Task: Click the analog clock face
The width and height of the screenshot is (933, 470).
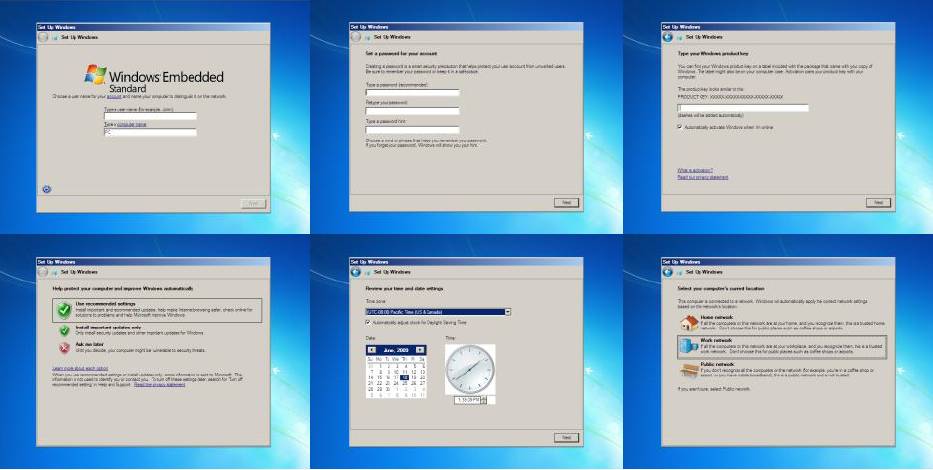Action: [x=470, y=369]
